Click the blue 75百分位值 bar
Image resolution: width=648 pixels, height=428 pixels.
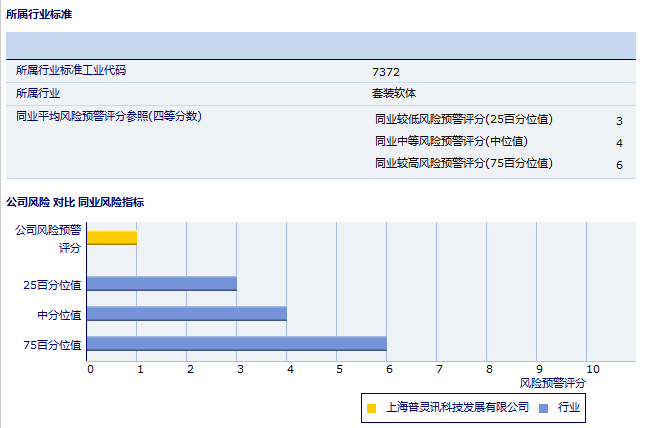click(x=237, y=344)
